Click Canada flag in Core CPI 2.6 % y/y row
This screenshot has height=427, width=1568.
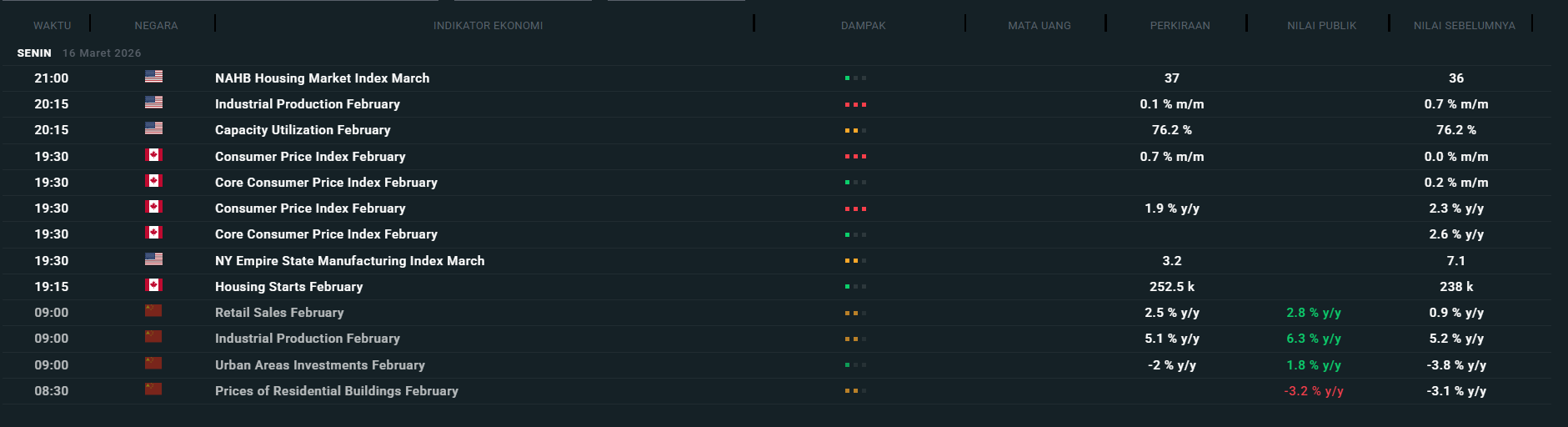tap(153, 233)
